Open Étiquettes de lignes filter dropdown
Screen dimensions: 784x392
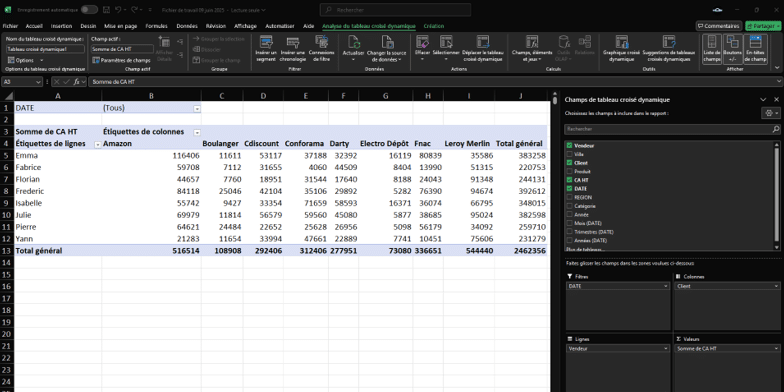click(x=98, y=144)
